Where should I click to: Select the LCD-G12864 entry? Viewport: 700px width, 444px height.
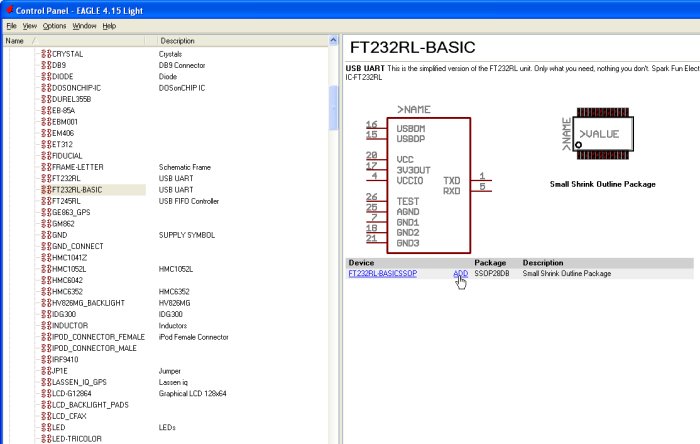(72, 393)
